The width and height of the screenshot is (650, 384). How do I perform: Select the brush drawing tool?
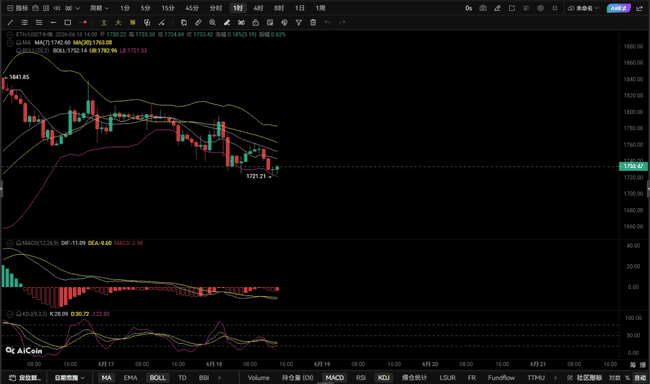pyautogui.click(x=227, y=22)
